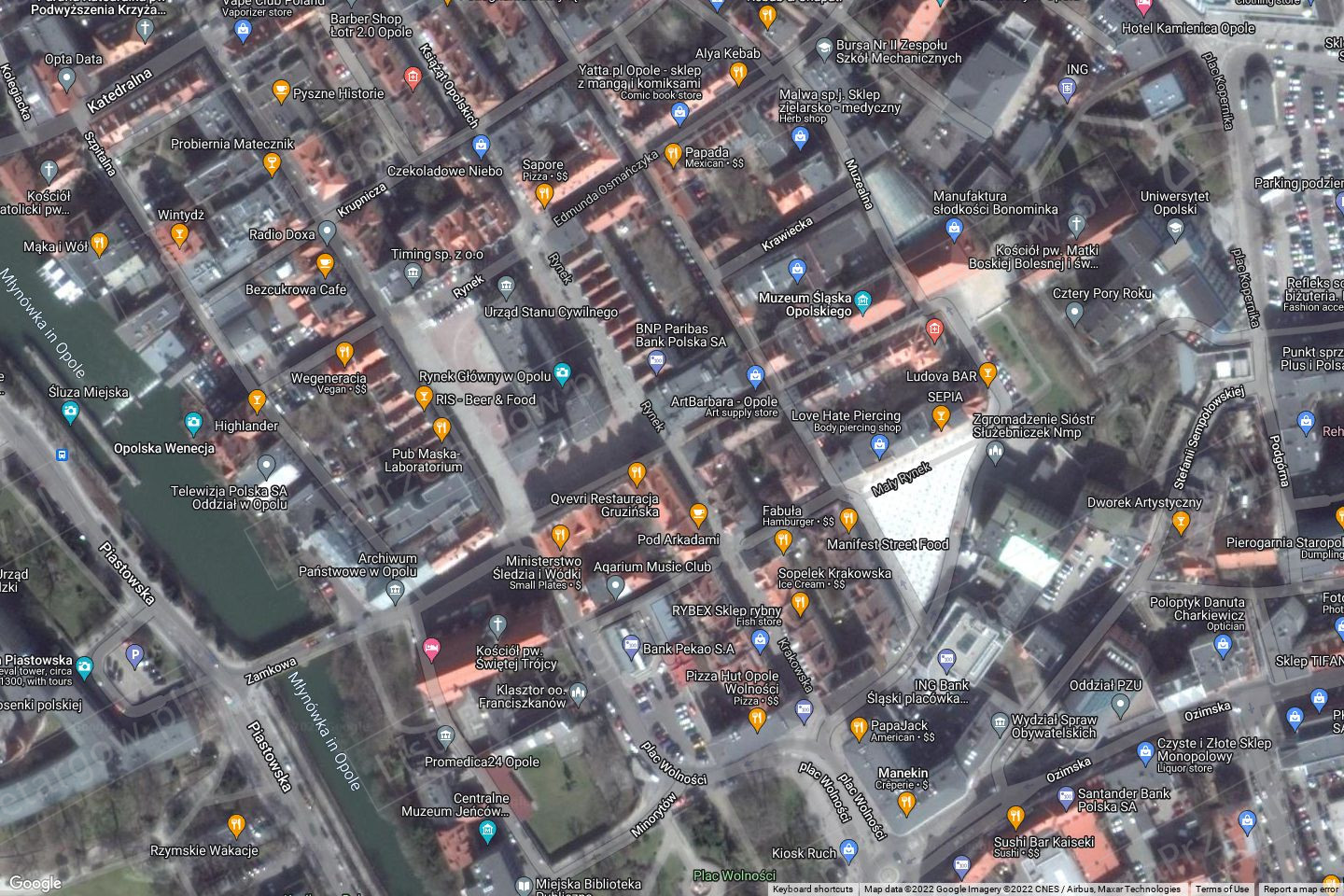Screen dimensions: 1344x896
Task: Select the Opolska Wenecja camera marker
Action: click(x=193, y=424)
